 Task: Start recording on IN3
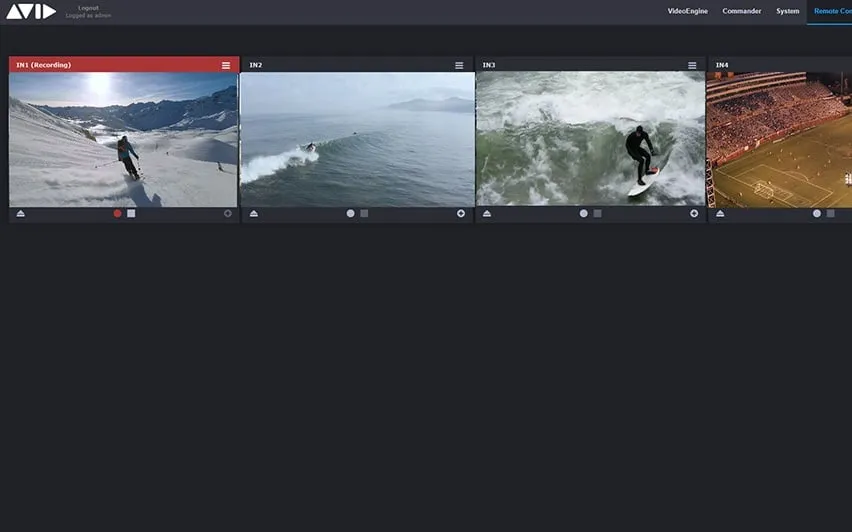[584, 214]
